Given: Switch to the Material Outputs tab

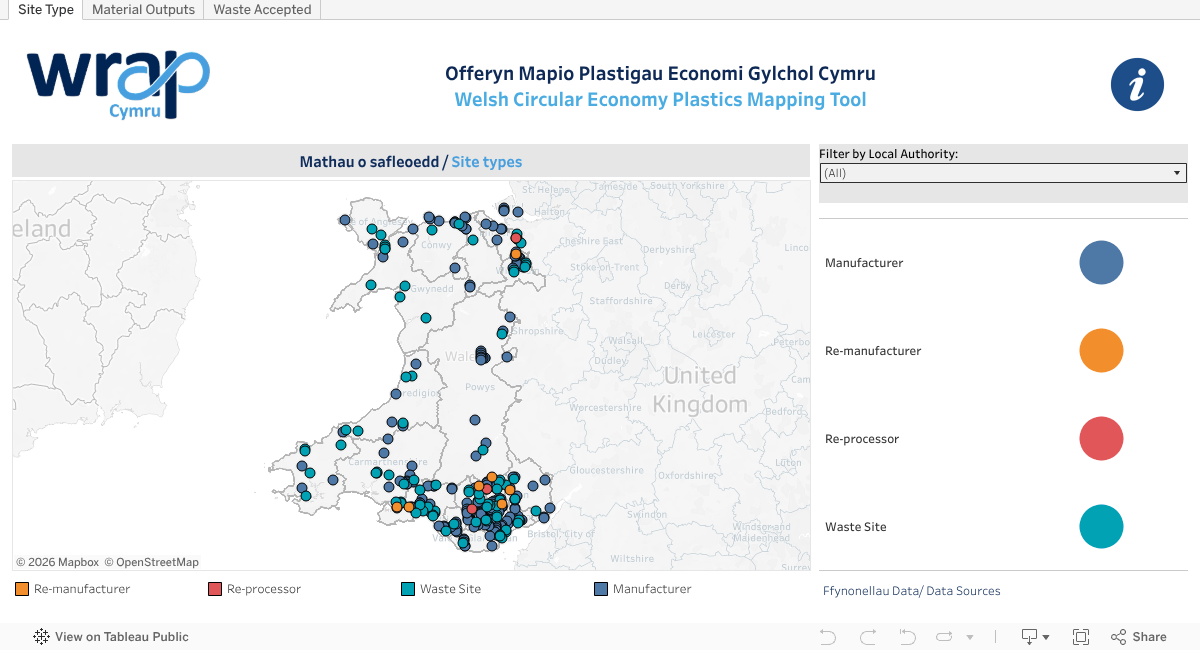Looking at the screenshot, I should pos(143,9).
